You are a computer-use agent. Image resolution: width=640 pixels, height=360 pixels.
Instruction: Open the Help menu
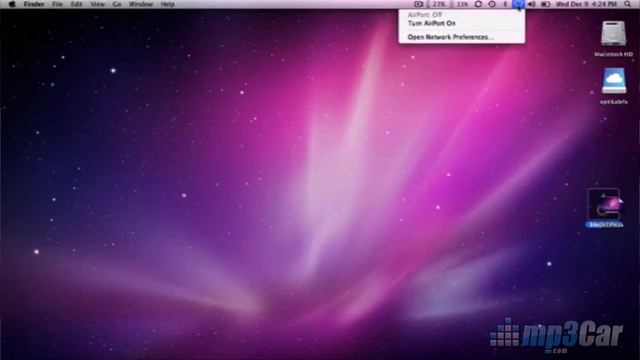coord(167,4)
